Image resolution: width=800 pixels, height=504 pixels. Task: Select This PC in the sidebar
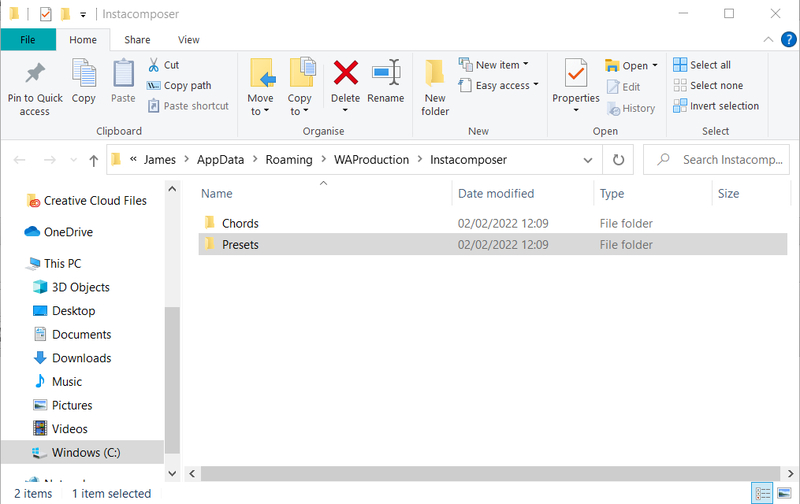click(x=55, y=263)
